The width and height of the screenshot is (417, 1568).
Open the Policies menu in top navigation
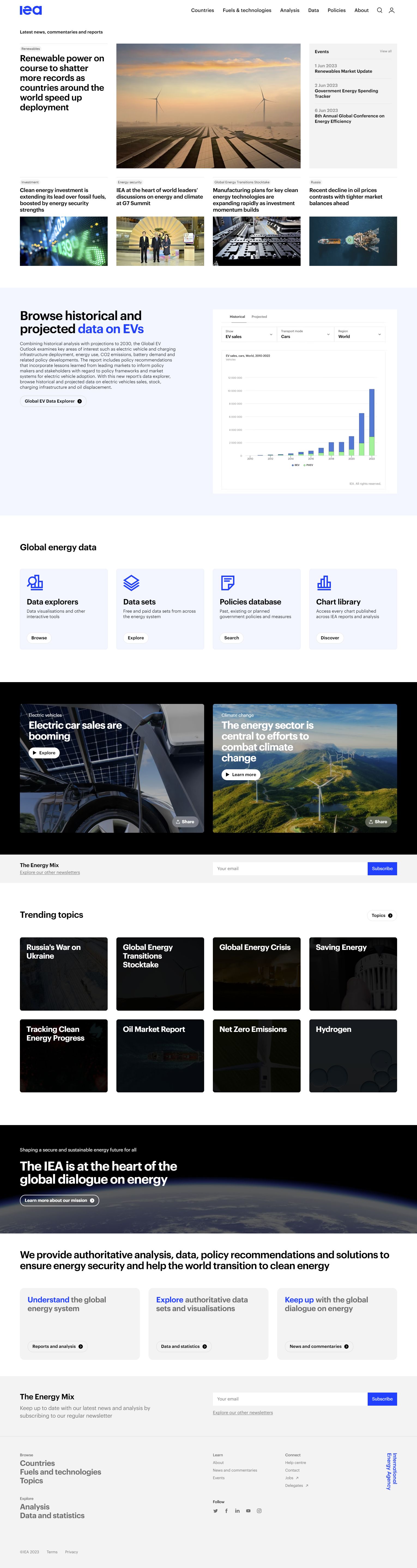(337, 10)
